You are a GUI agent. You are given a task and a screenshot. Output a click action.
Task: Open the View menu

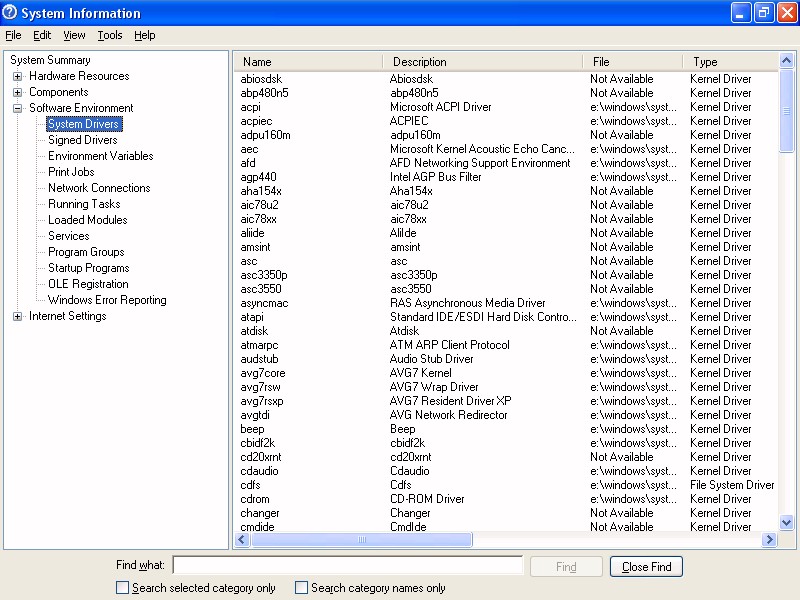[x=74, y=35]
